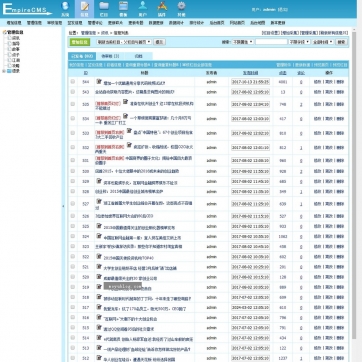Image resolution: width=362 pixels, height=362 pixels.
Task: Open 版本更新 in the secondary menu bar
Action: [278, 23]
